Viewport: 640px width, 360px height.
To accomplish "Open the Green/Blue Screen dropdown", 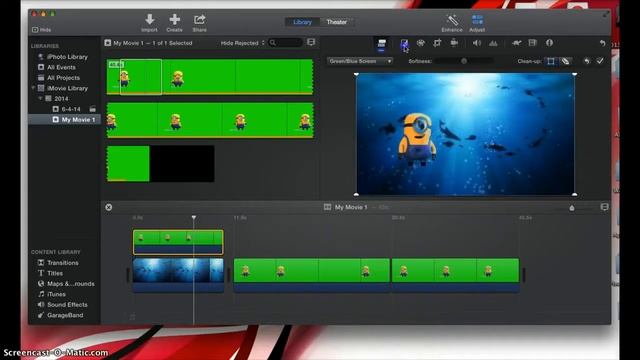I will [360, 61].
